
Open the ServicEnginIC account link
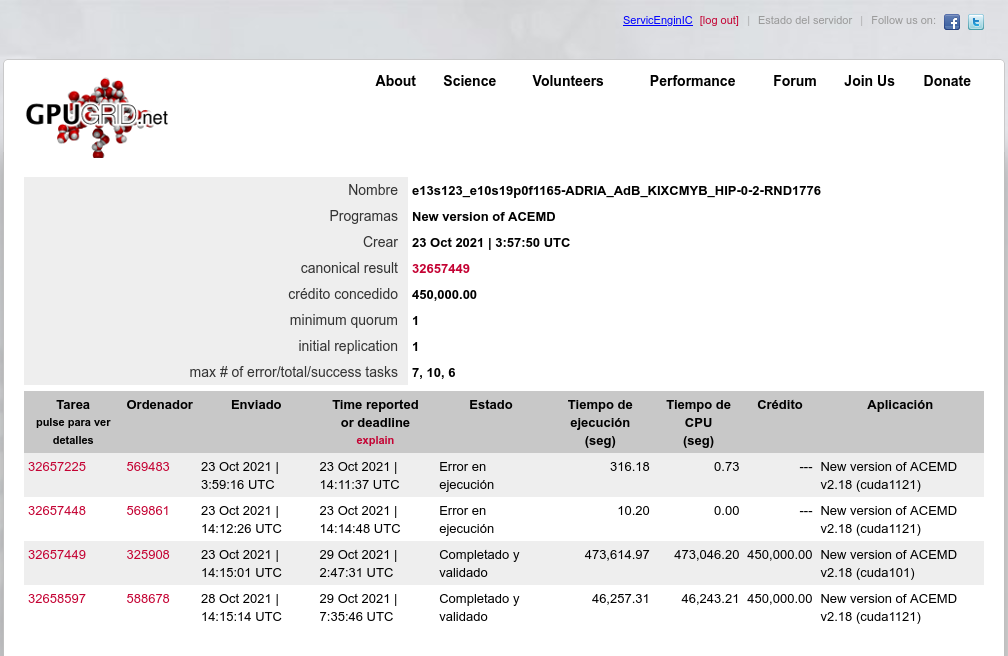point(658,21)
